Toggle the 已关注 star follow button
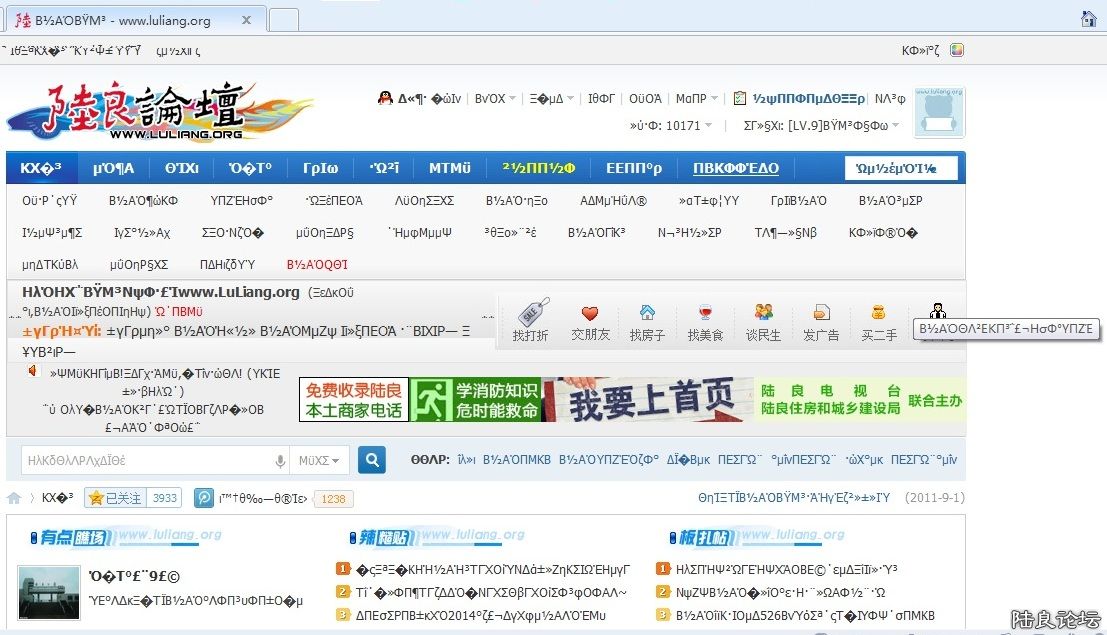 [117, 498]
